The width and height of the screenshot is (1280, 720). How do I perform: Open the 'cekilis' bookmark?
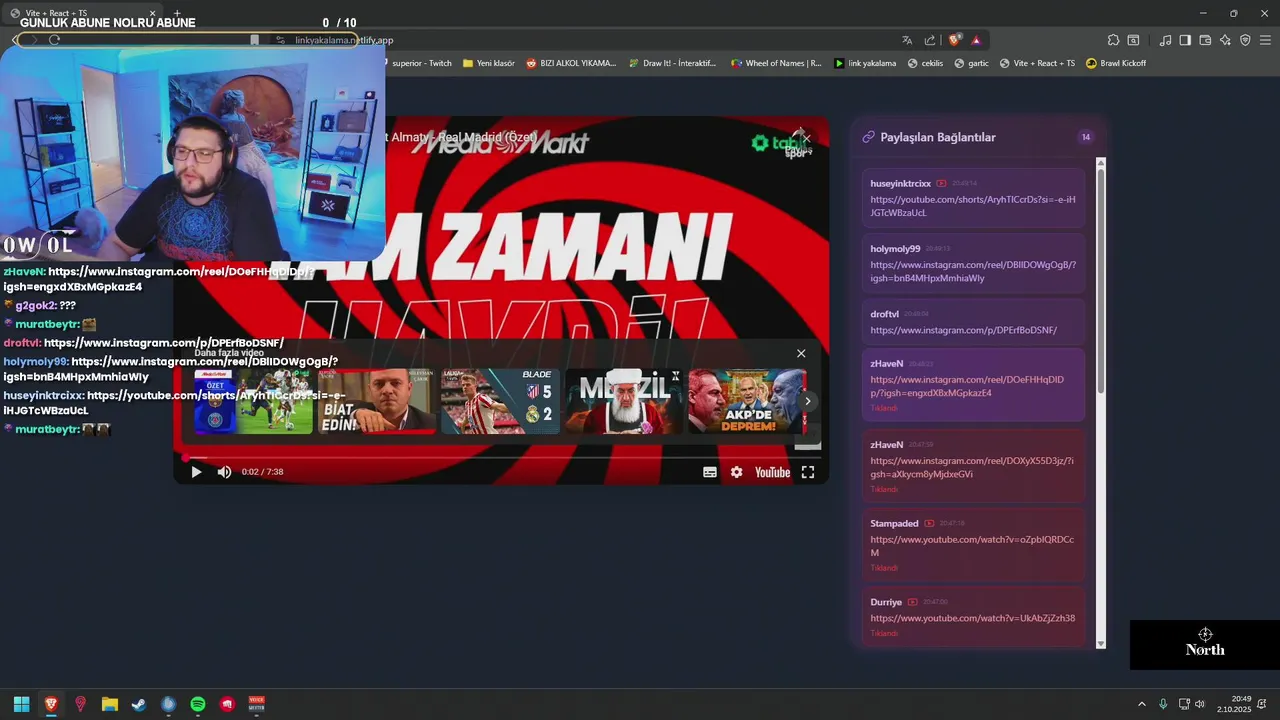pos(925,63)
